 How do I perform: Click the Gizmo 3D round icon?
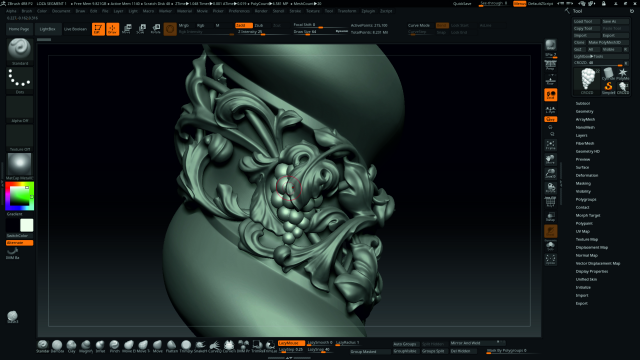[170, 29]
